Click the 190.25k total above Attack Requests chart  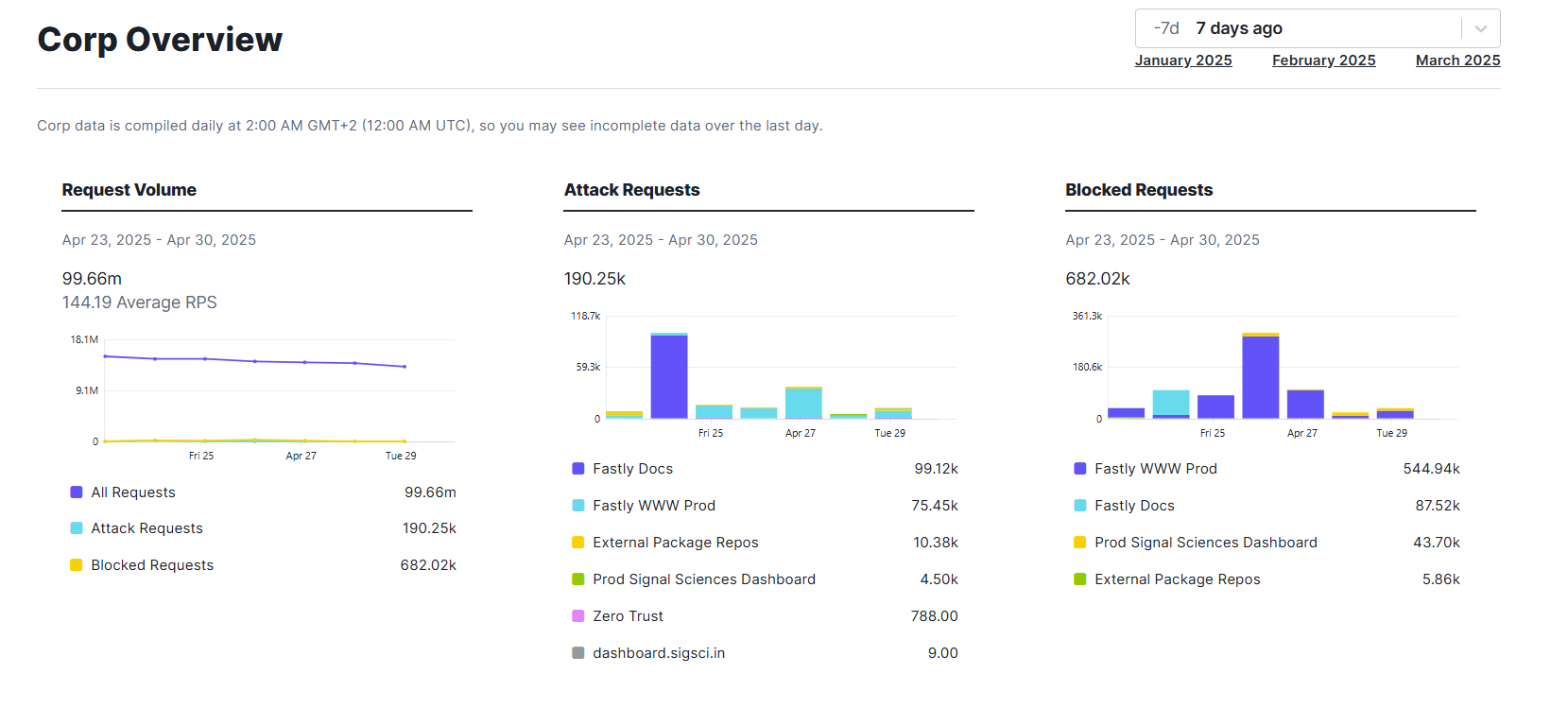click(x=594, y=279)
